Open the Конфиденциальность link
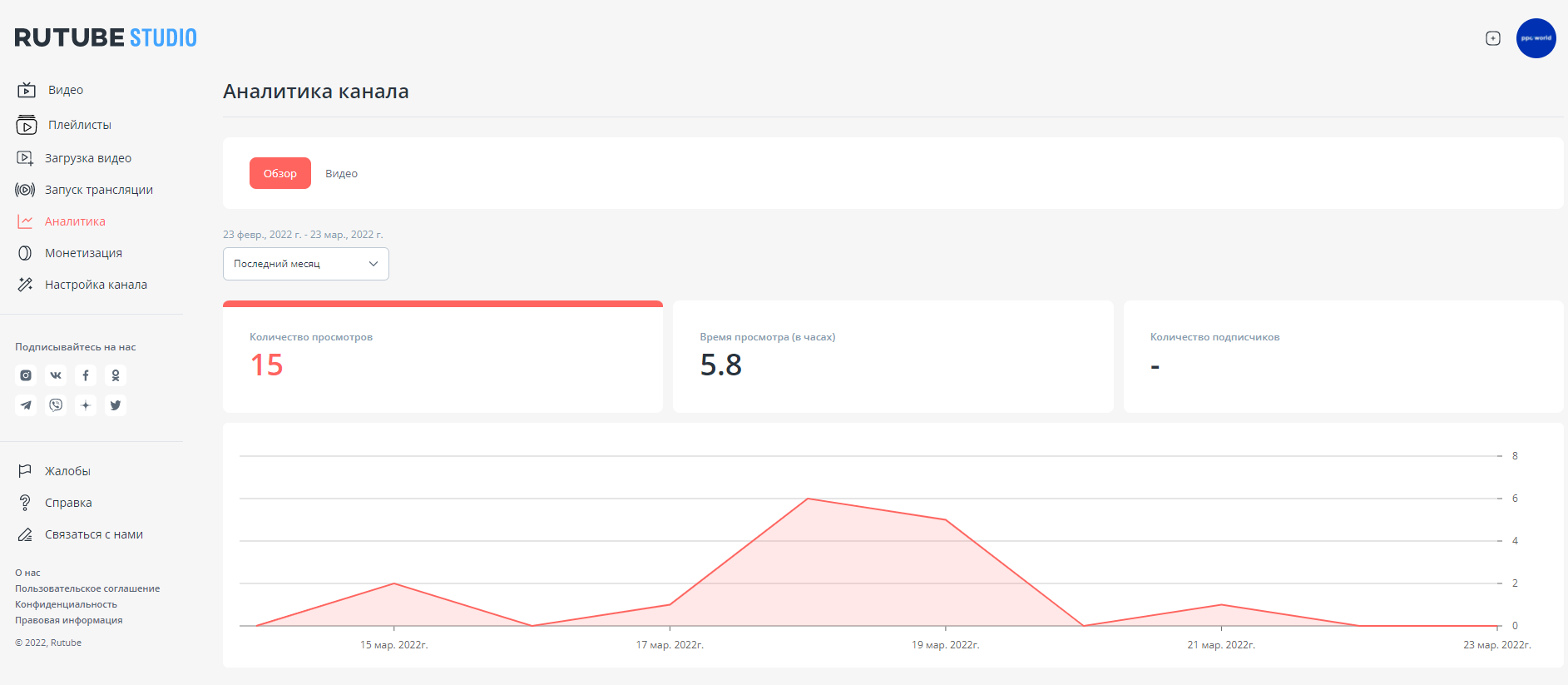 tap(66, 604)
